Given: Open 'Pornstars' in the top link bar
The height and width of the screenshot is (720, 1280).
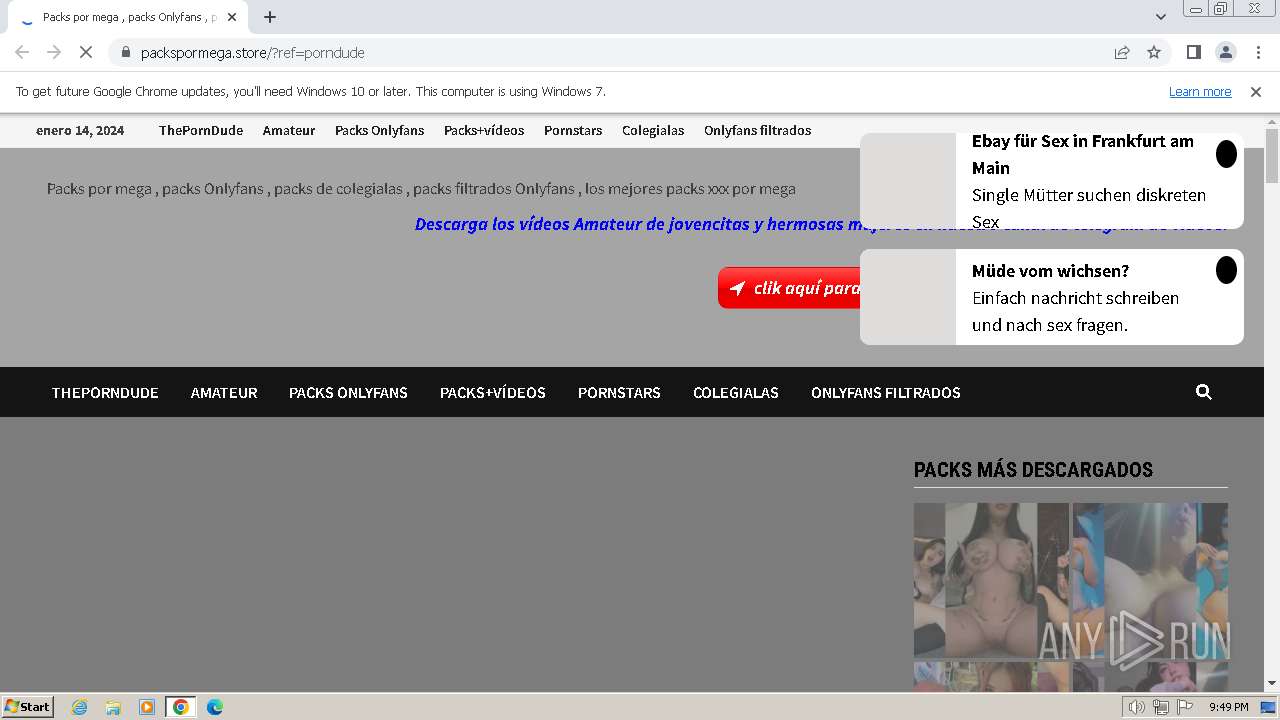Looking at the screenshot, I should click(x=573, y=130).
